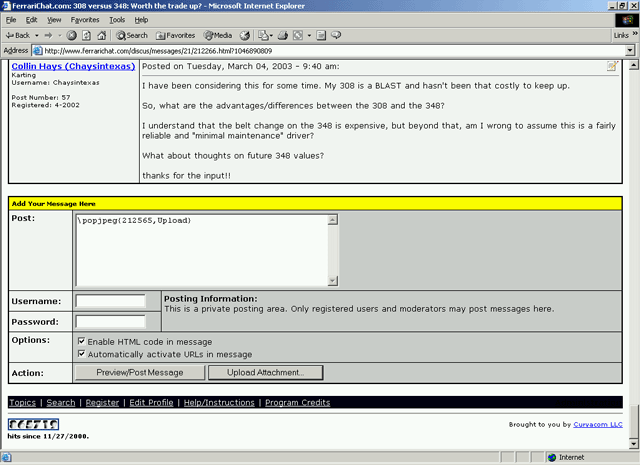The width and height of the screenshot is (640, 465).
Task: Click the Links toolbar label
Action: point(621,36)
